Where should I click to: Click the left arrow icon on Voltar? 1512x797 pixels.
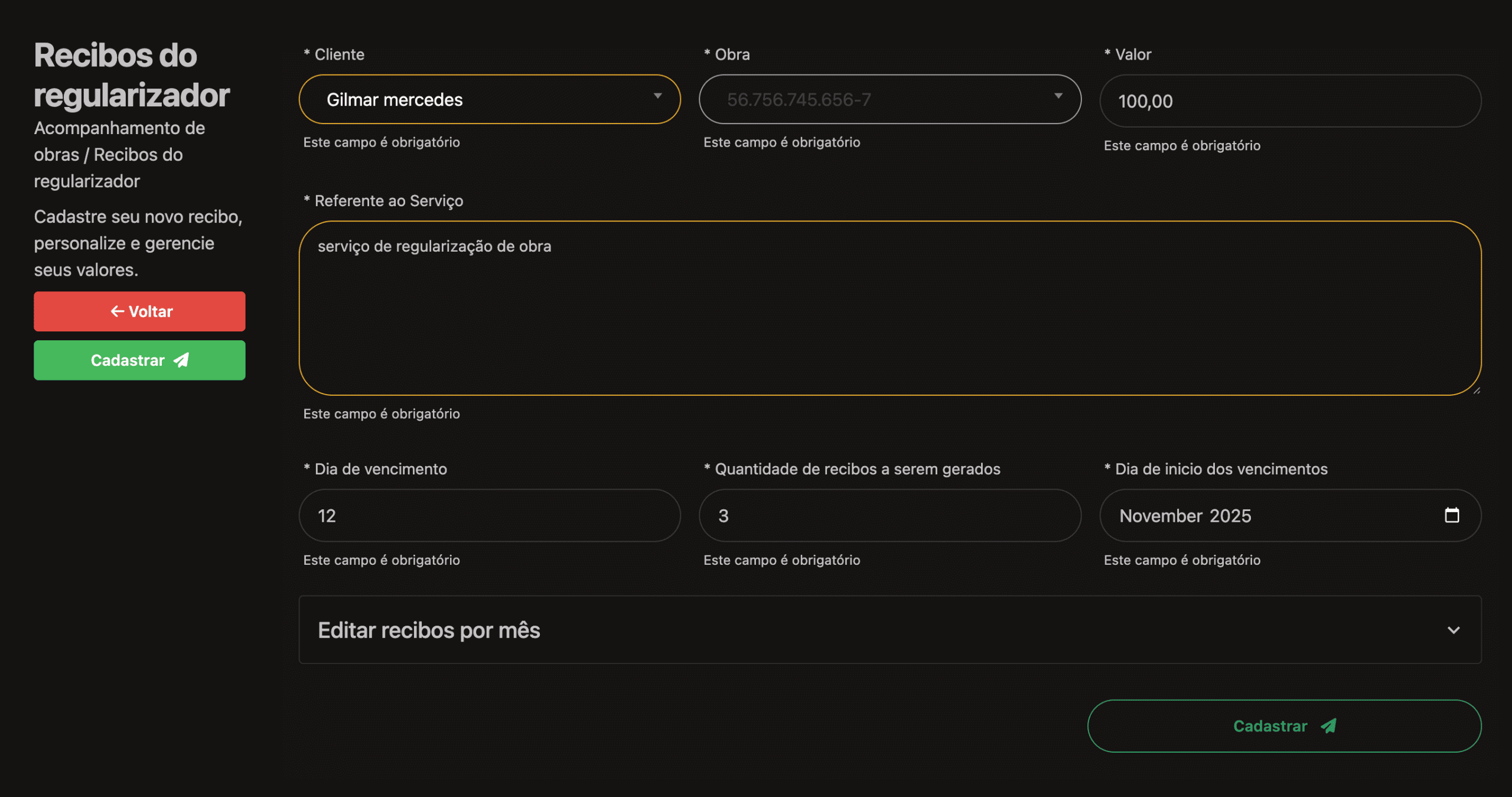[x=117, y=311]
